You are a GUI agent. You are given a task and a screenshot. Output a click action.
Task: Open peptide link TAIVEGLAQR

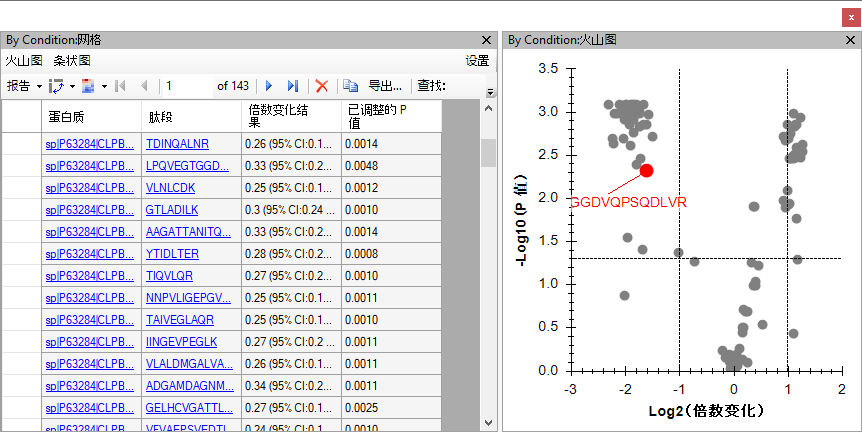coord(180,320)
